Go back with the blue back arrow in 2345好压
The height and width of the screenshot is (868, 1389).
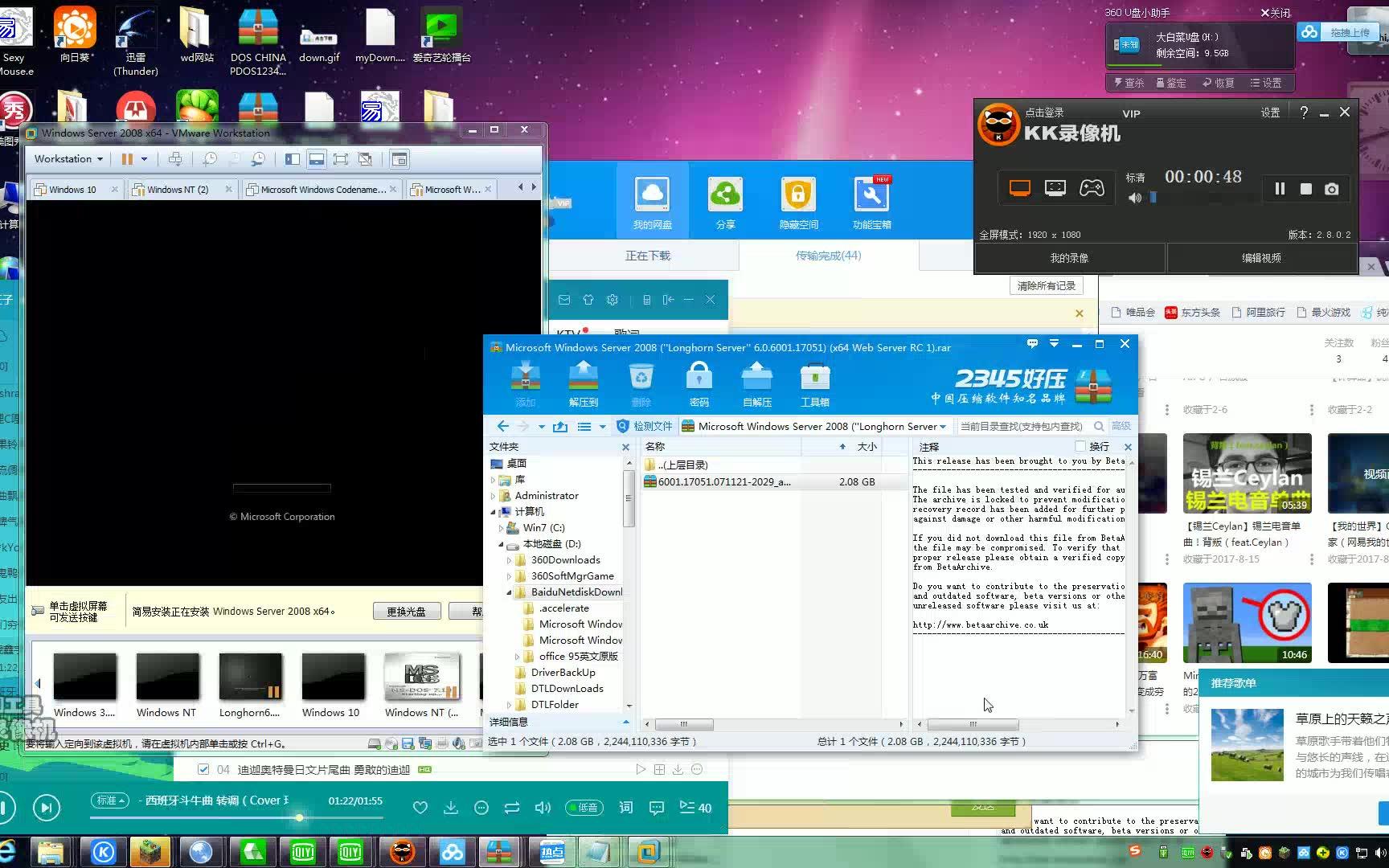503,426
